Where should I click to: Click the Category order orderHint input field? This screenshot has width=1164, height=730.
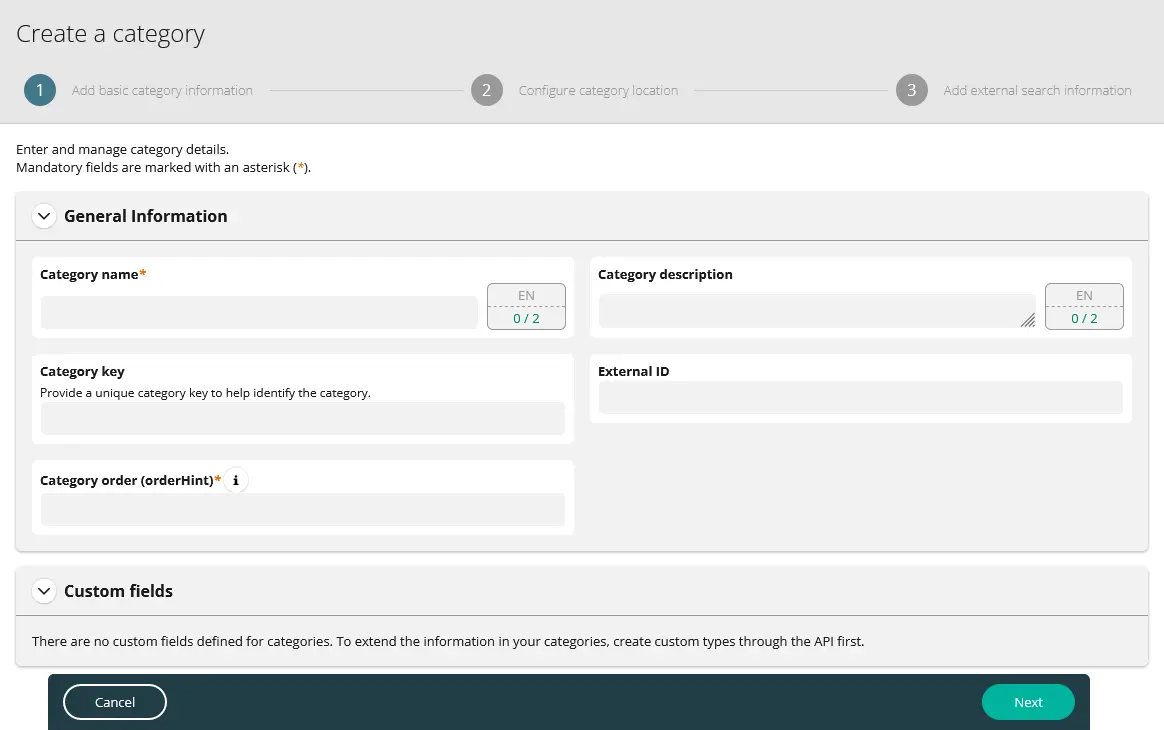(x=302, y=510)
